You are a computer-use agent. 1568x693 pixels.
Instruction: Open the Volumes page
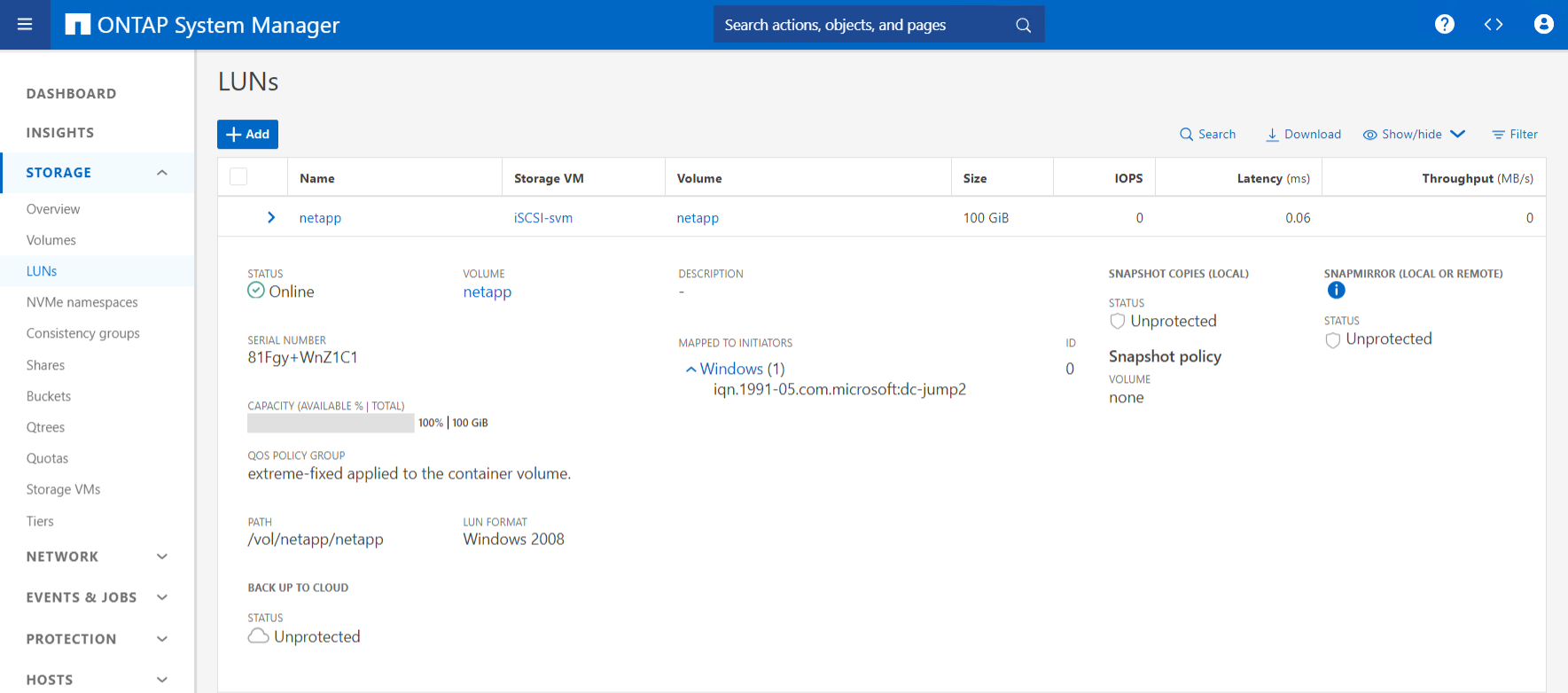51,240
